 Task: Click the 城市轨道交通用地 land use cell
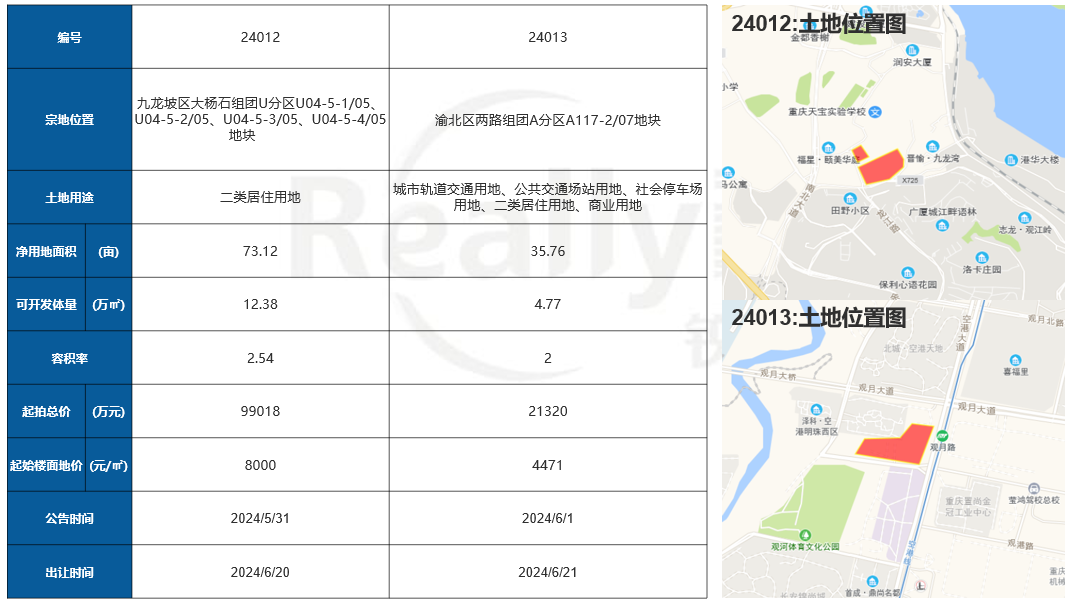pos(548,197)
